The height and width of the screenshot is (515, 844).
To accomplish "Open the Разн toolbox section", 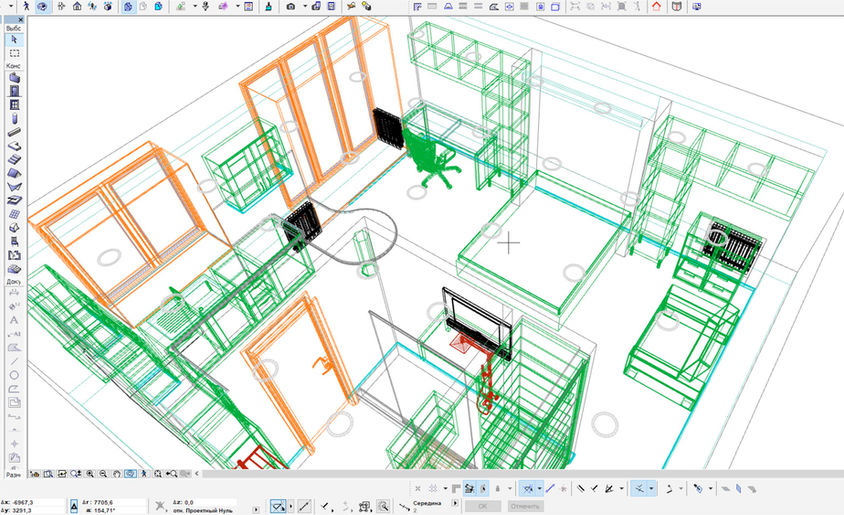I will pos(13,475).
